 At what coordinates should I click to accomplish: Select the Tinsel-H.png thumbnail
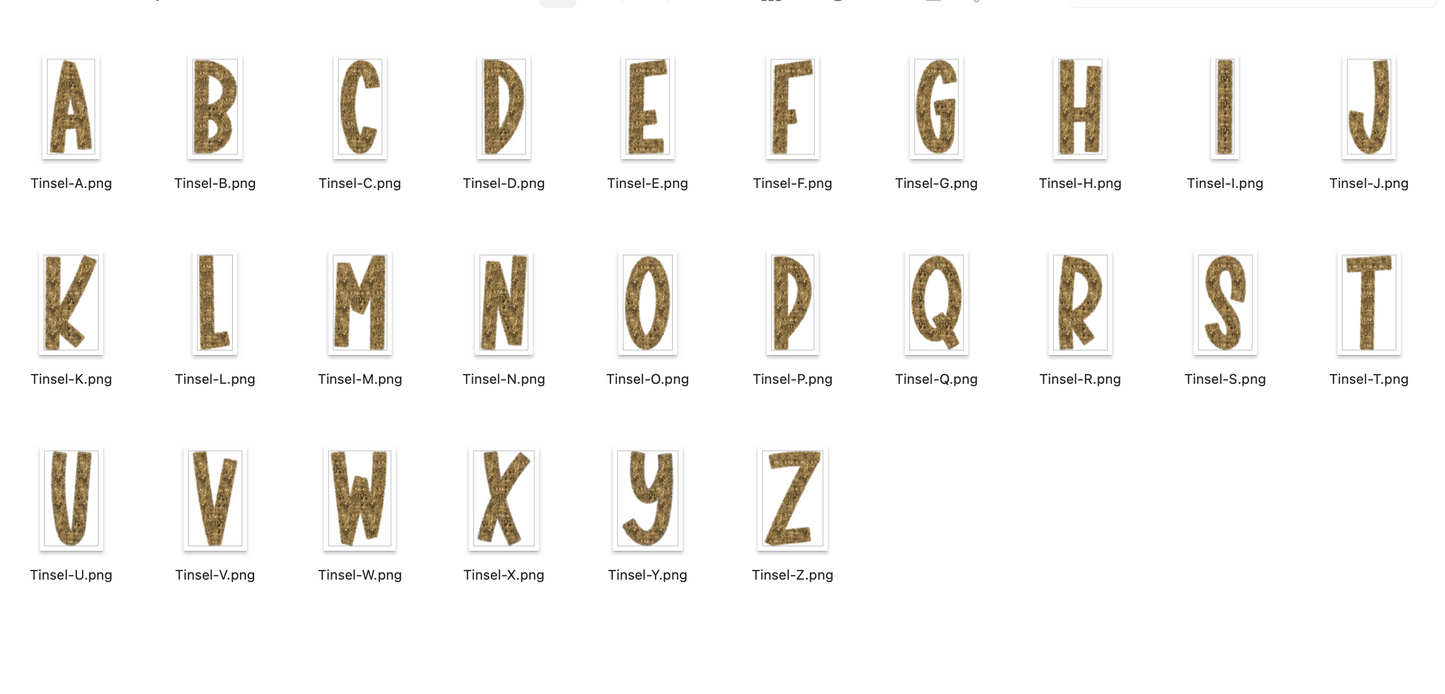[x=1080, y=107]
